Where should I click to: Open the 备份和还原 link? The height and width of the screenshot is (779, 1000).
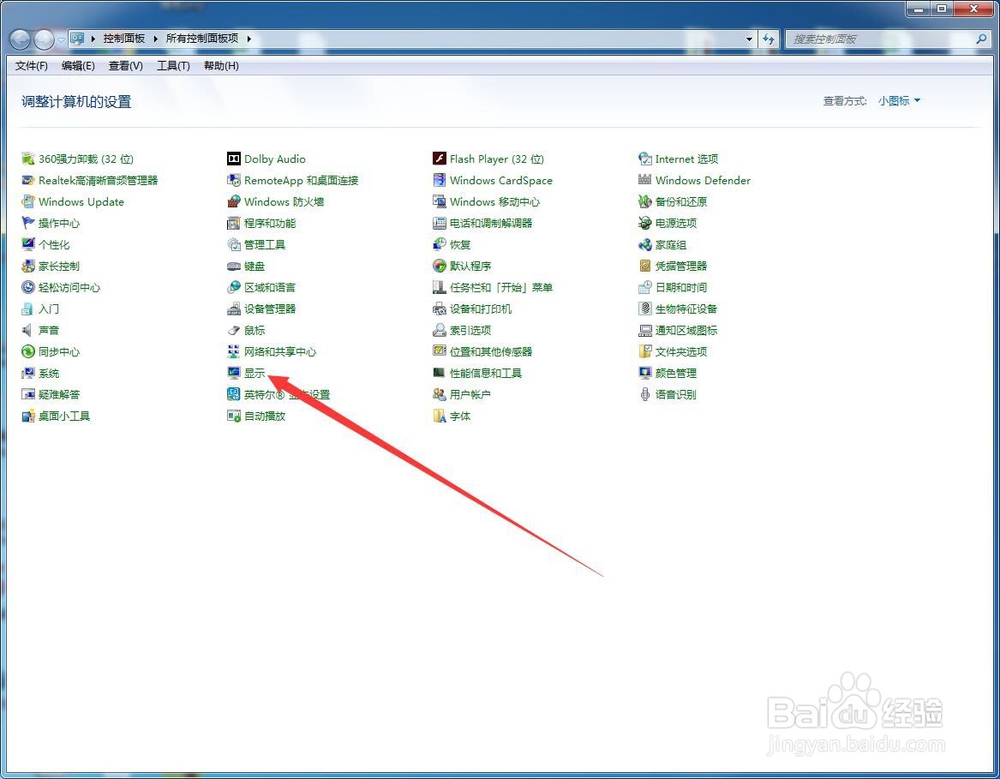pyautogui.click(x=681, y=202)
